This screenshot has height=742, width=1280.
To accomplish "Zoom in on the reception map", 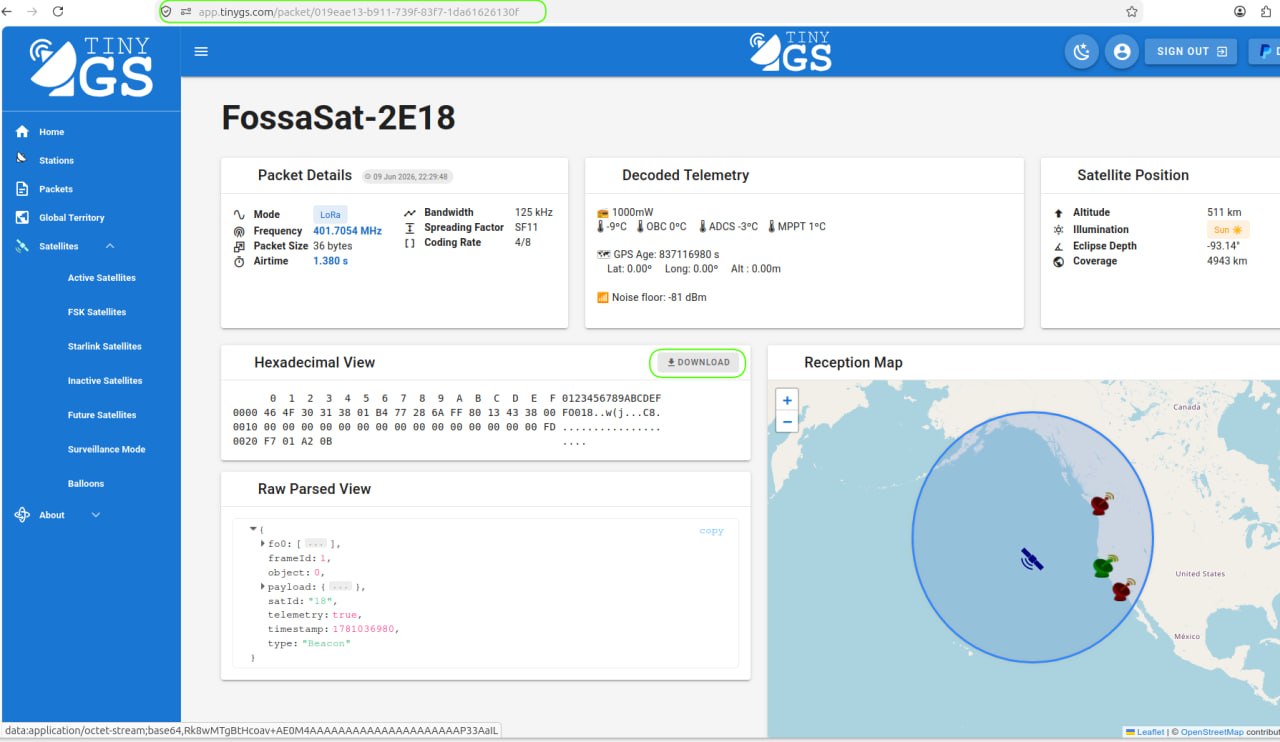I will pos(787,400).
